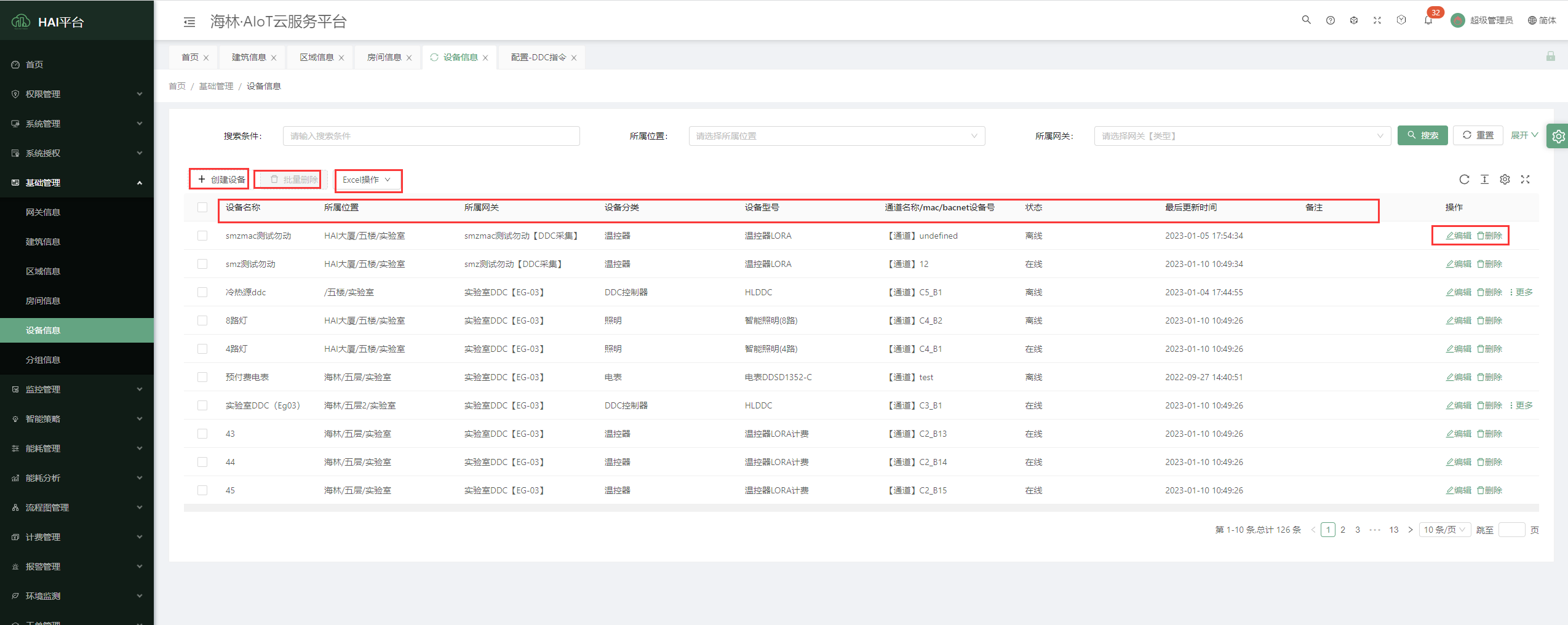Click the 搜索条件 search input field
This screenshot has height=625, width=1568.
[x=431, y=136]
